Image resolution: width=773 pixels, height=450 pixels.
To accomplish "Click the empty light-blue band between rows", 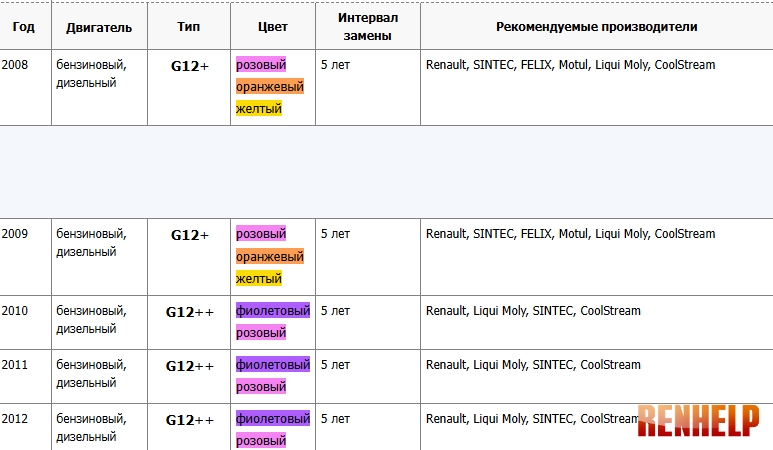I will 386,171.
